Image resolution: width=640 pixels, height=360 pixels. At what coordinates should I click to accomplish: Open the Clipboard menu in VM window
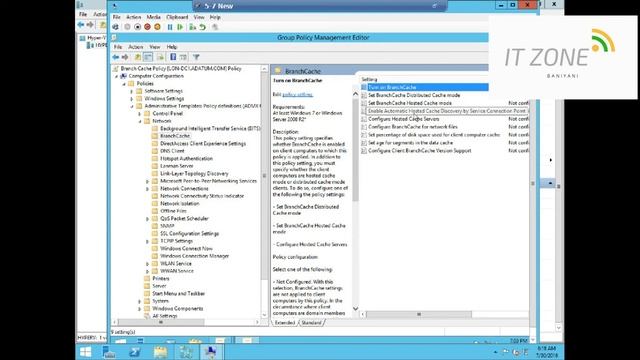pos(177,17)
